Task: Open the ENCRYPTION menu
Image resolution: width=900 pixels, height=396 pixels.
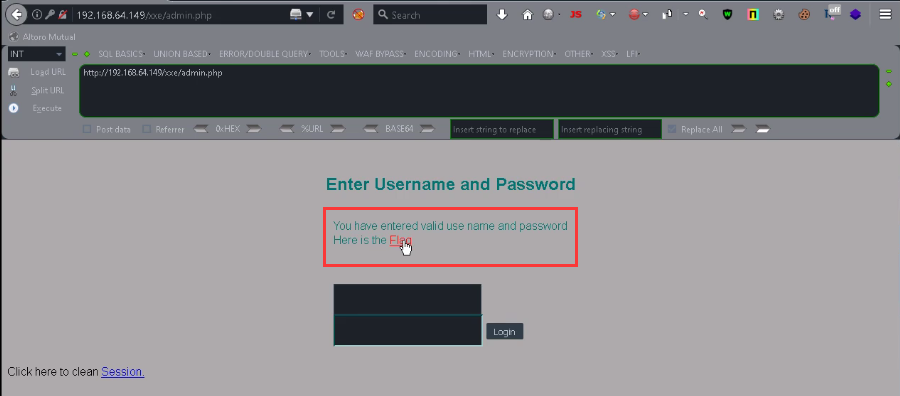Action: click(x=529, y=54)
